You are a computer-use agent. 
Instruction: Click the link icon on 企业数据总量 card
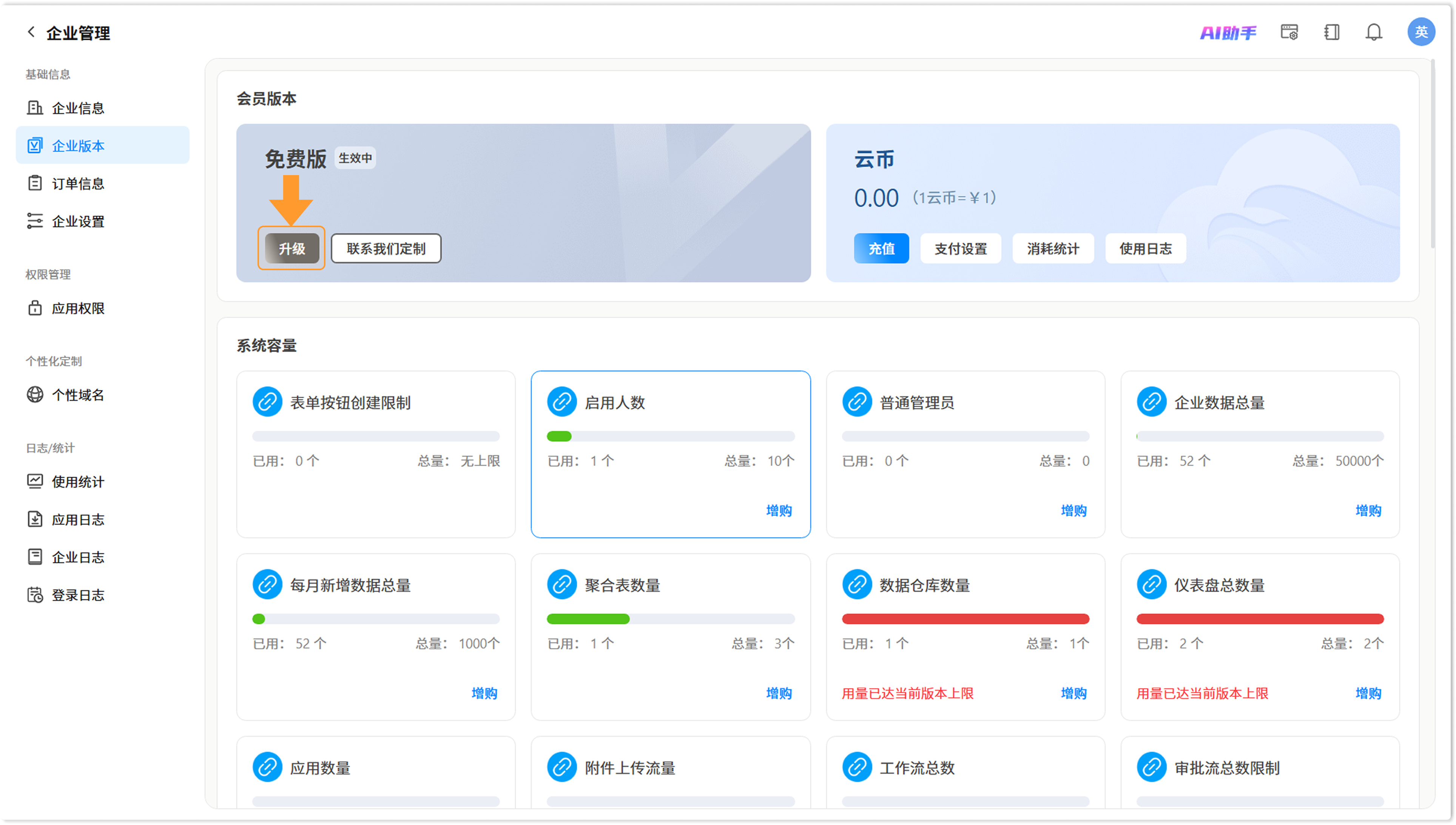pos(1152,402)
